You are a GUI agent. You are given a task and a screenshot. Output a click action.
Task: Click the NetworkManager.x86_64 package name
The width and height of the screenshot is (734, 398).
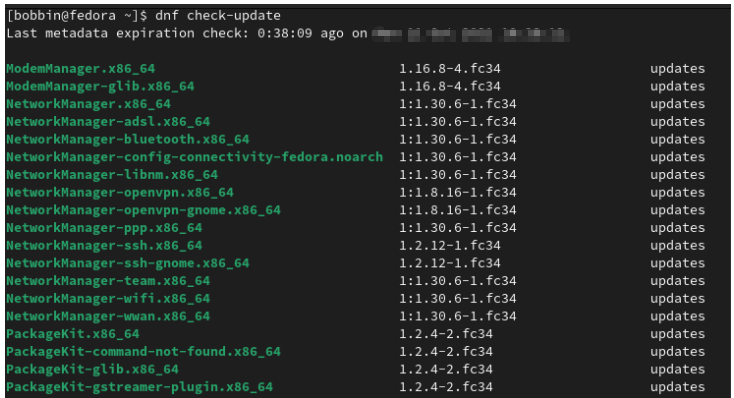88,104
